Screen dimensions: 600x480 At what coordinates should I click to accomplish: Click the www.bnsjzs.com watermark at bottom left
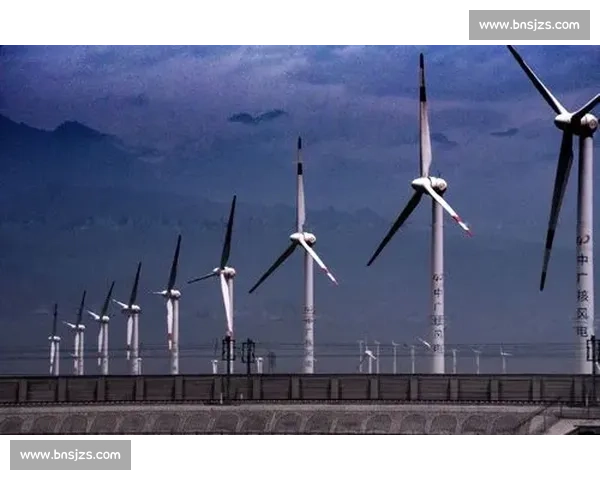[71, 455]
